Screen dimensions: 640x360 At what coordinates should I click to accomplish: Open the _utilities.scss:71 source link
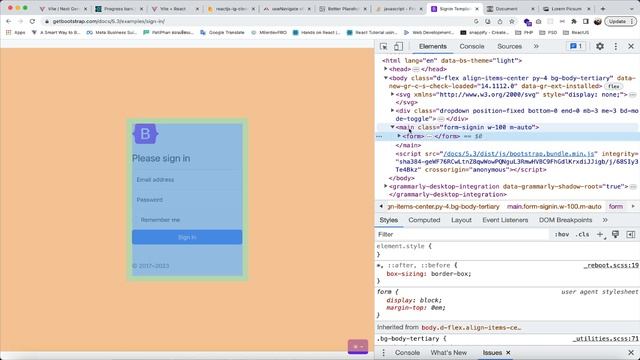tap(606, 339)
